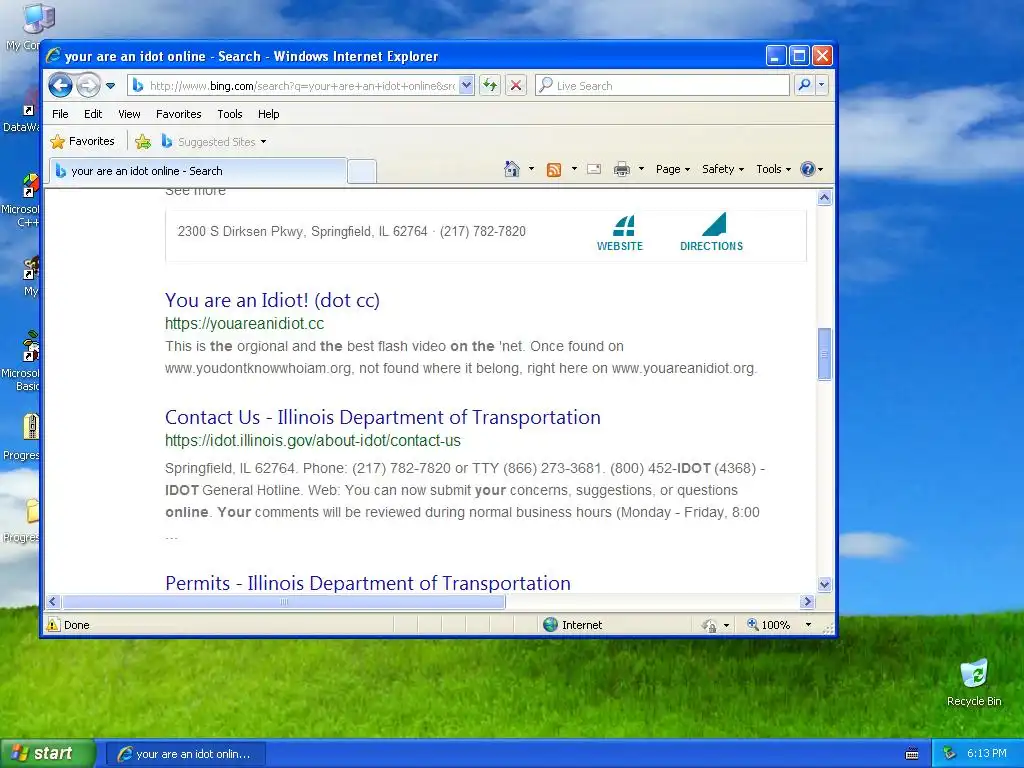This screenshot has width=1024, height=768.
Task: Click the vertical scrollbar down arrow
Action: click(x=824, y=584)
